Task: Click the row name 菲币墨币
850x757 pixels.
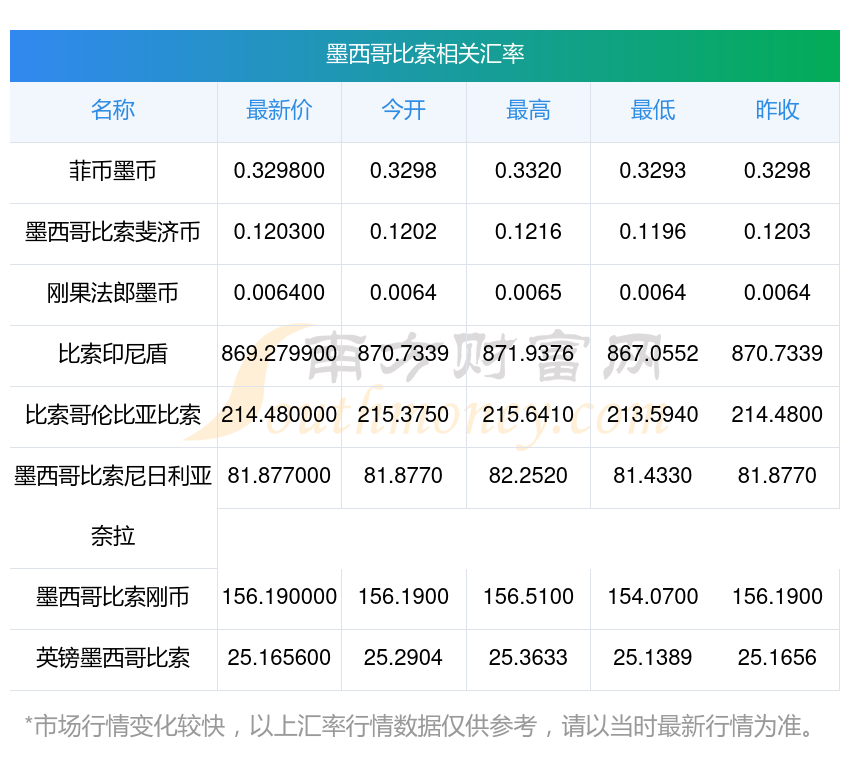Action: tap(113, 171)
